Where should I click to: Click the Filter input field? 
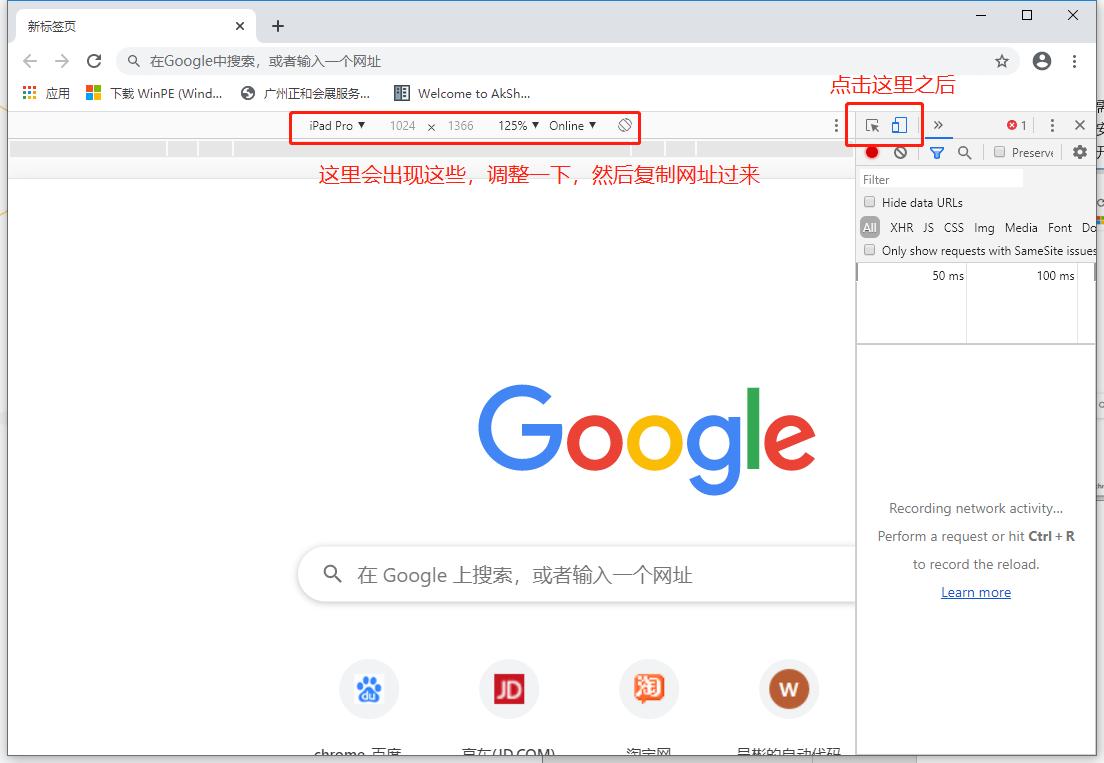(x=940, y=179)
